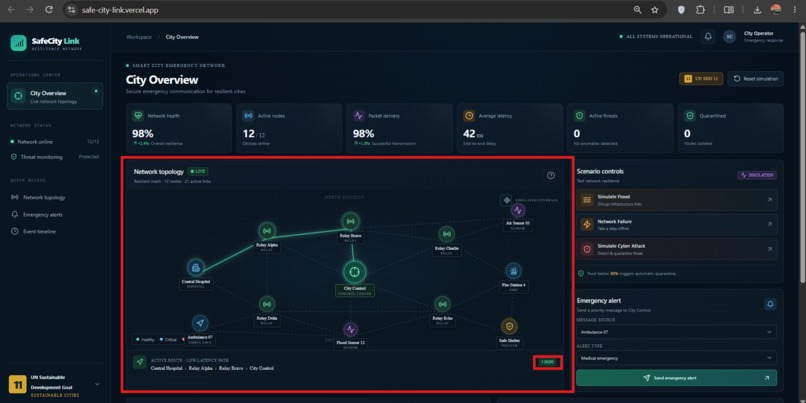Click the UN SDG 11 badge
The height and width of the screenshot is (403, 806).
pyautogui.click(x=701, y=79)
